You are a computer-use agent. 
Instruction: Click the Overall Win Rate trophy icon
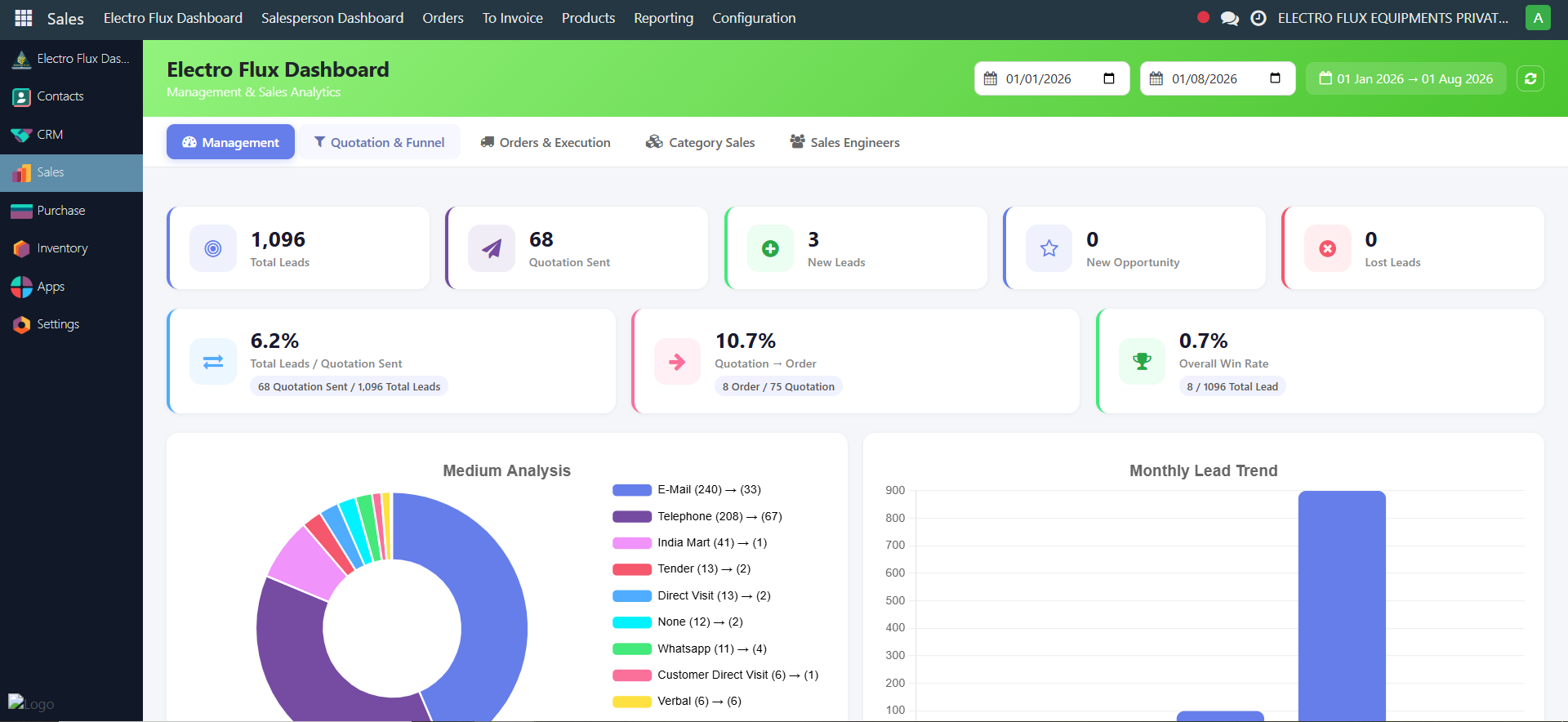pos(1142,361)
